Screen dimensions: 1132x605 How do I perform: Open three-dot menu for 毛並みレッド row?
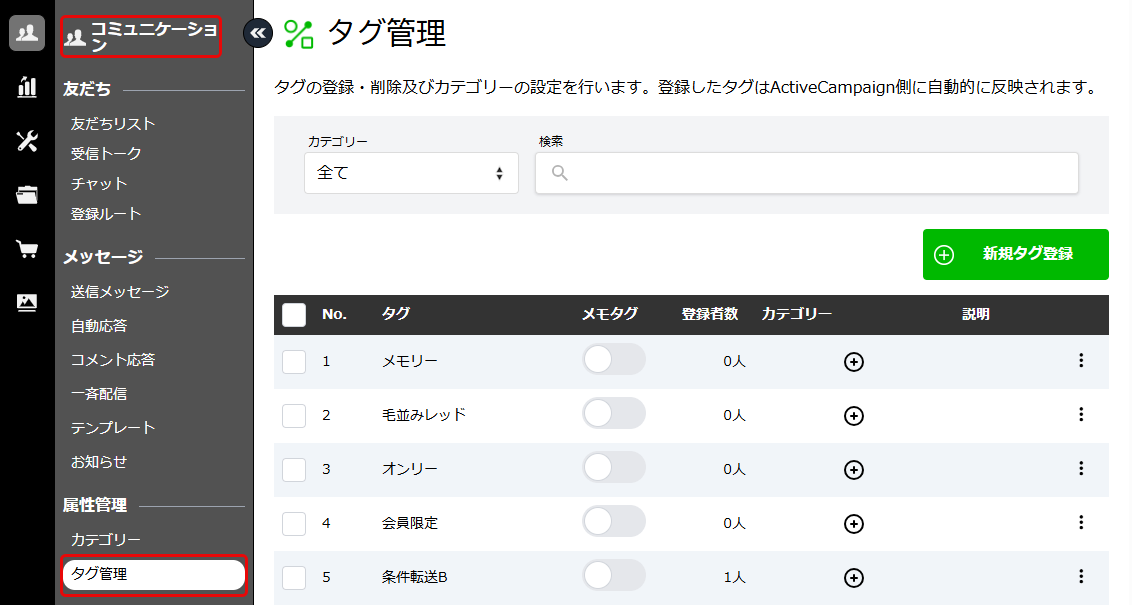pos(1081,414)
